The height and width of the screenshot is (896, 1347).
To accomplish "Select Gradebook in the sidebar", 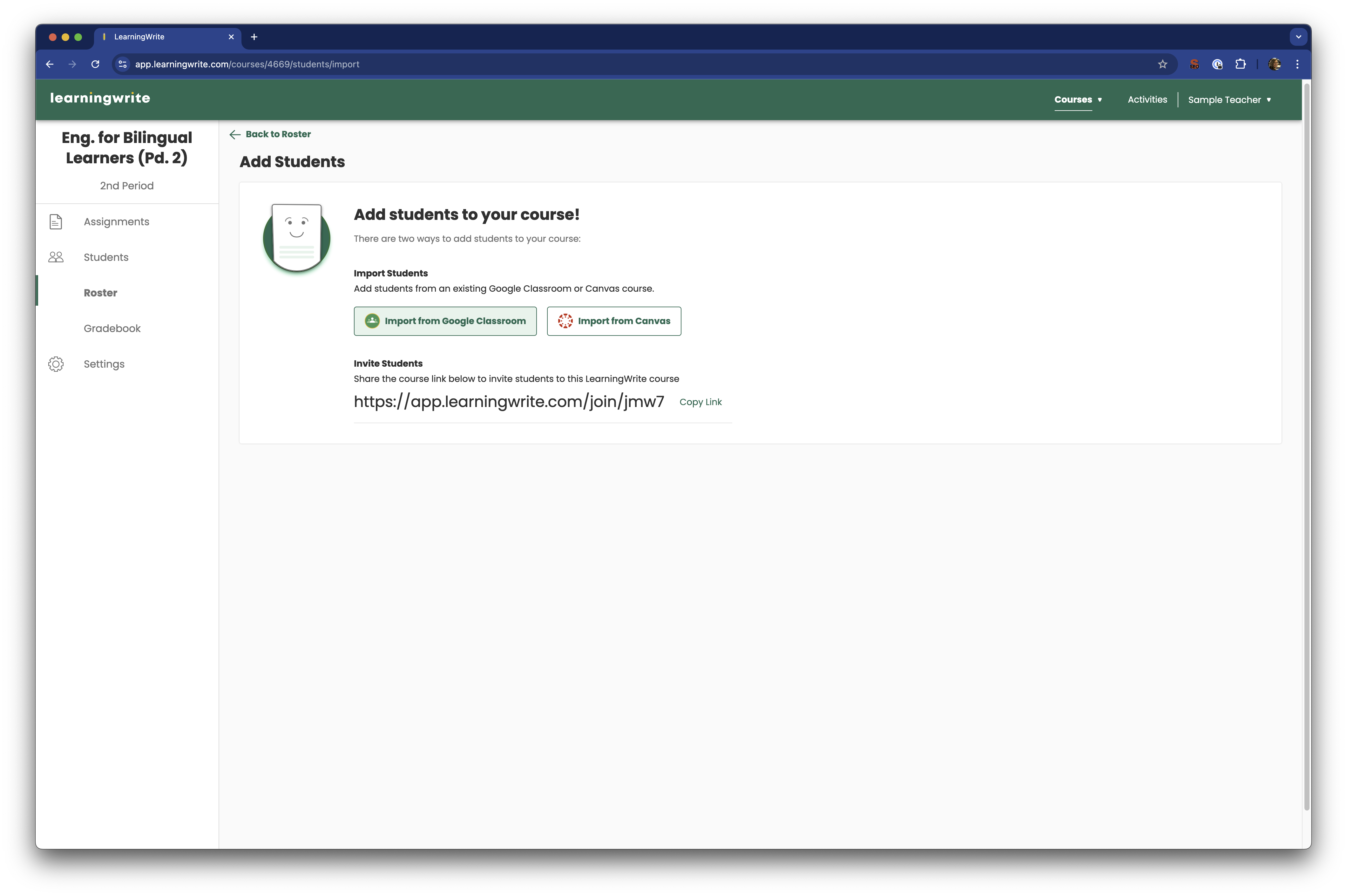I will pos(112,329).
